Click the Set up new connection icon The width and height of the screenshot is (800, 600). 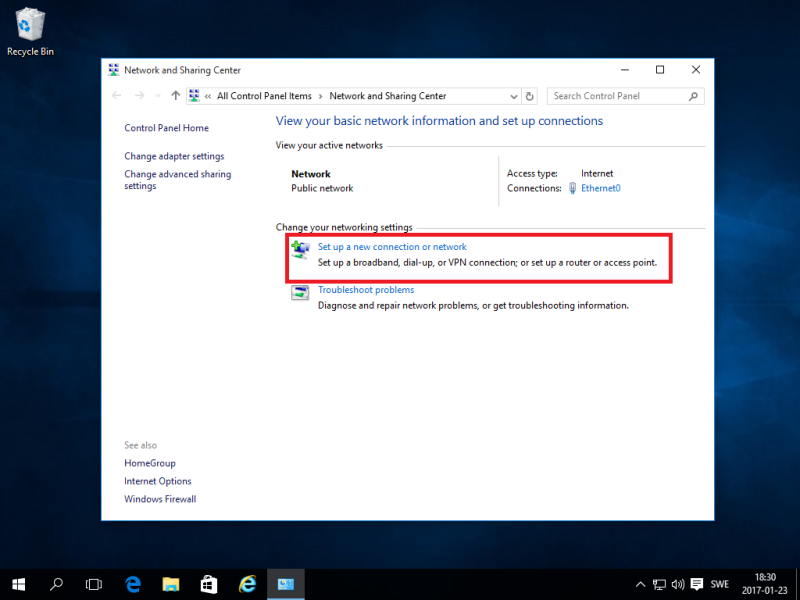click(300, 248)
